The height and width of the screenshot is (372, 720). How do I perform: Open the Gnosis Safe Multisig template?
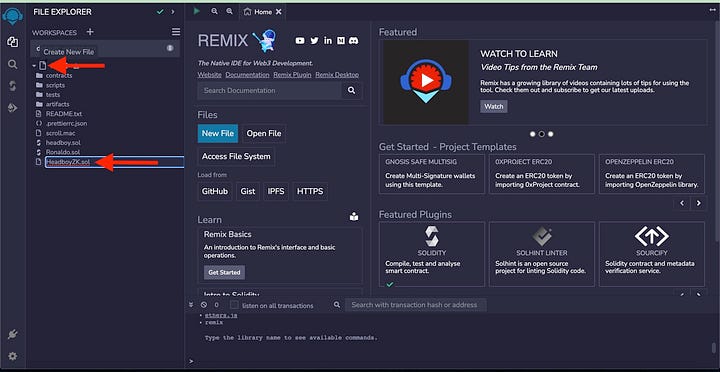pyautogui.click(x=432, y=174)
